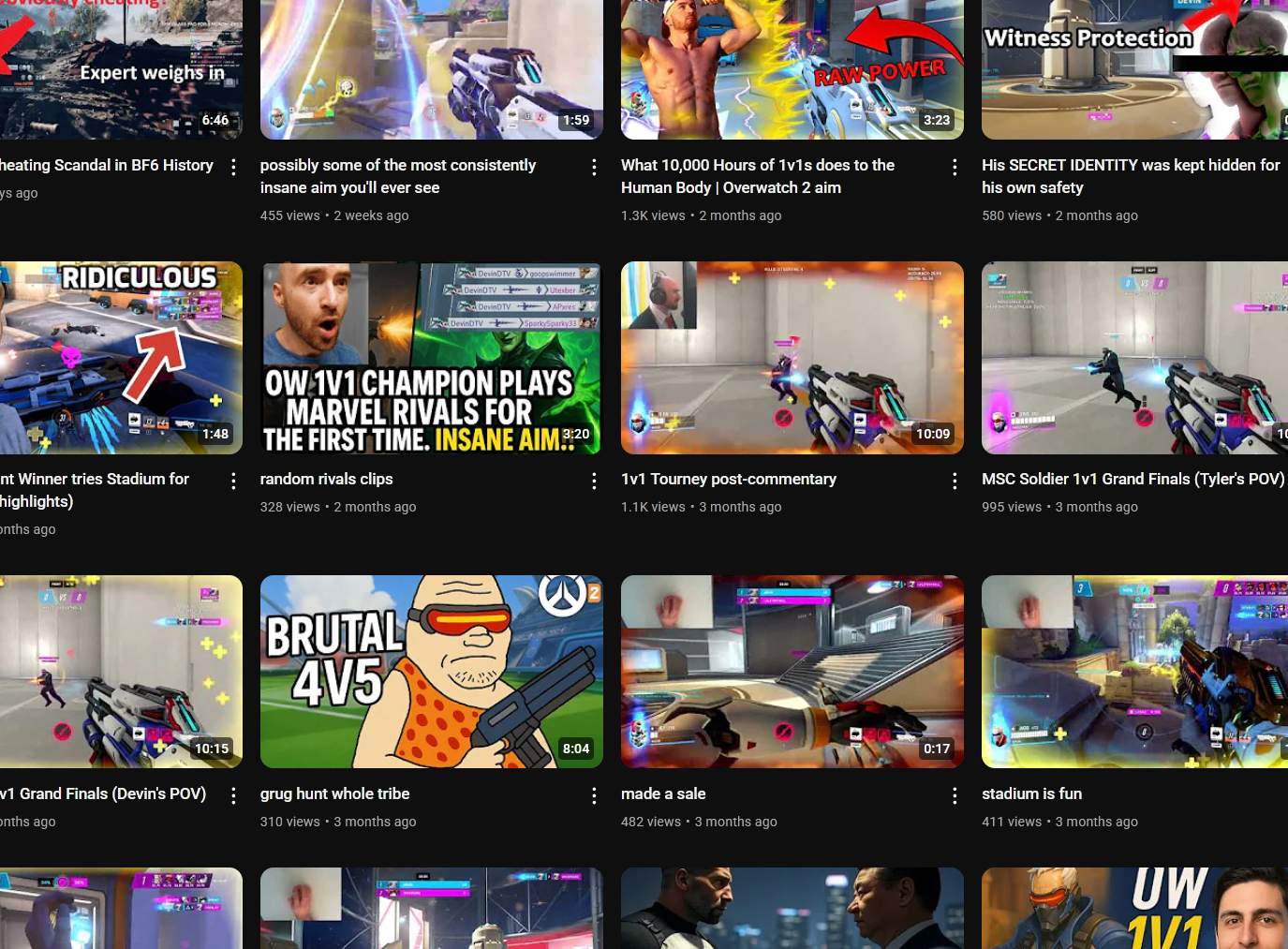Open the 'RAW POWER' thumbnail
Screen dimensions: 1288x949
pyautogui.click(x=792, y=69)
